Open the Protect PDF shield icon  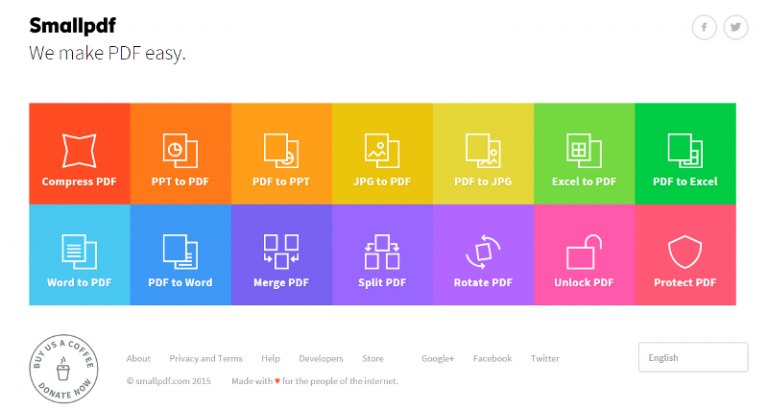tap(685, 252)
